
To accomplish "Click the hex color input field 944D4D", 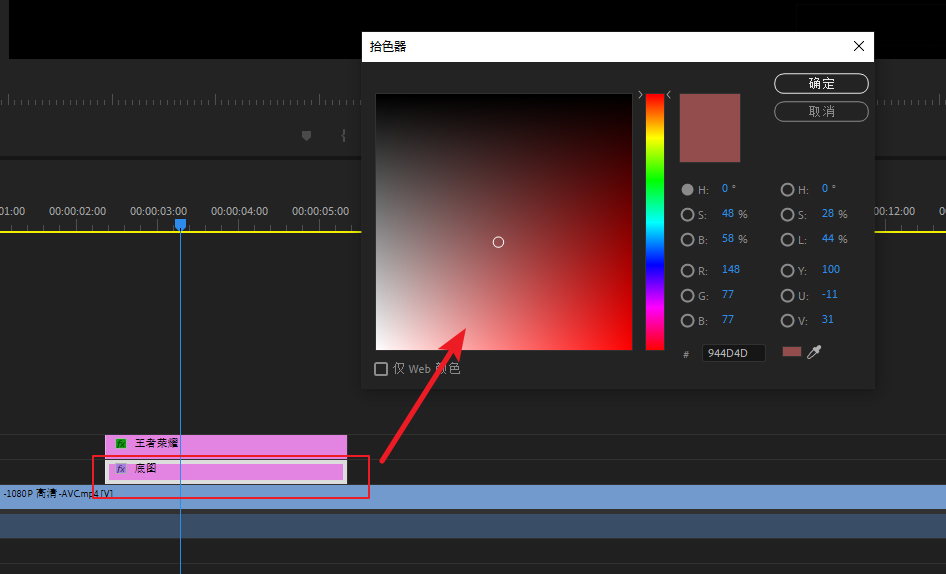I will (733, 353).
